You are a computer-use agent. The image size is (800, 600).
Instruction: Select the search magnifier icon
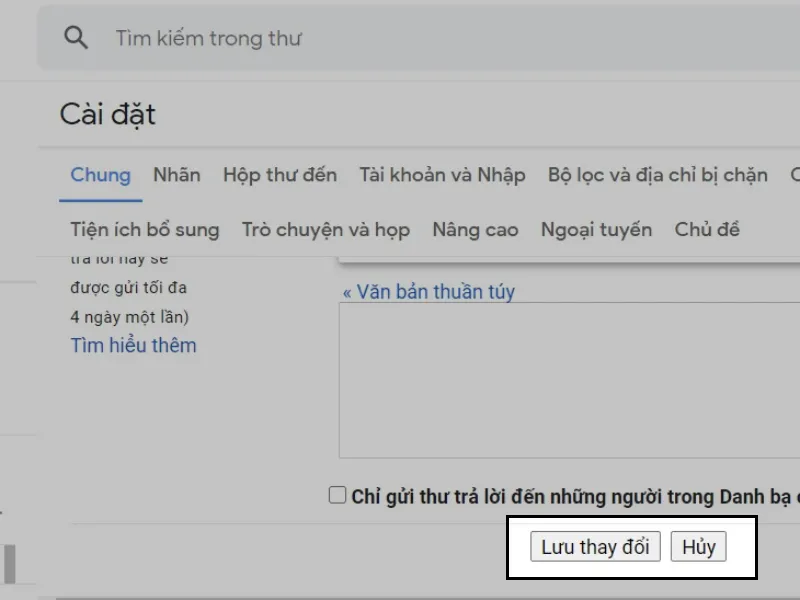pyautogui.click(x=76, y=37)
